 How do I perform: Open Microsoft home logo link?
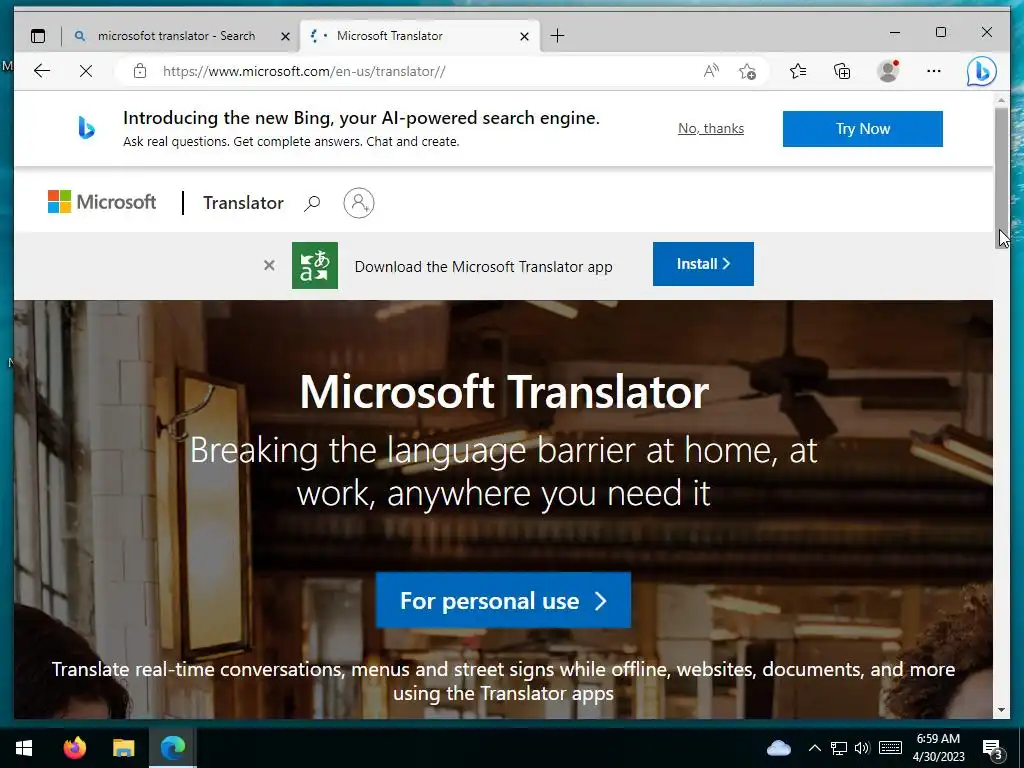click(102, 202)
